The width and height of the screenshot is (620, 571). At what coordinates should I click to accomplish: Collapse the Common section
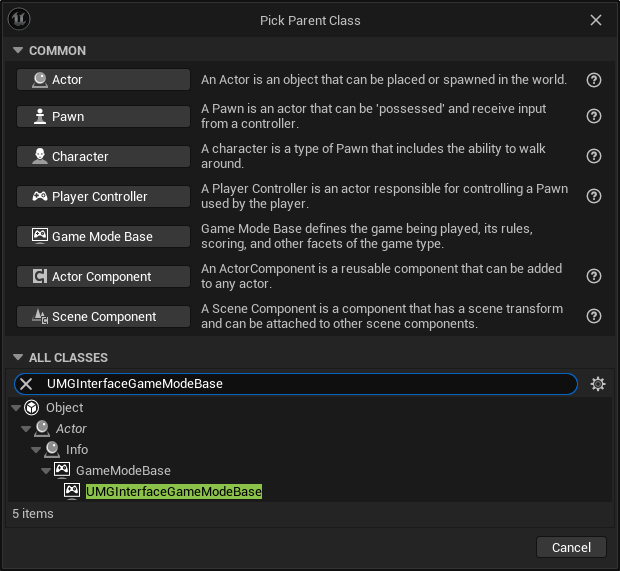17,51
